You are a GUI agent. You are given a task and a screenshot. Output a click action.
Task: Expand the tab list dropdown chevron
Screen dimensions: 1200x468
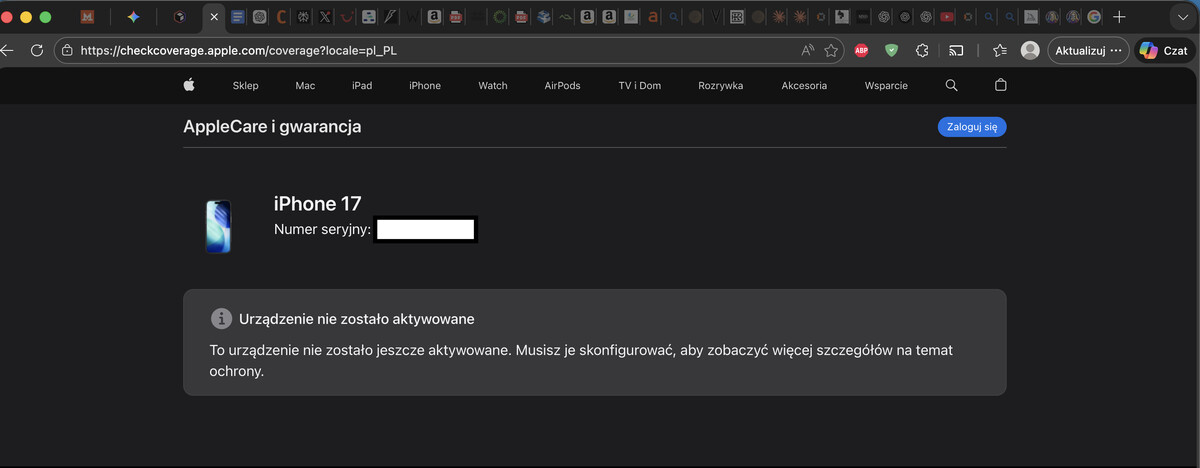1181,17
